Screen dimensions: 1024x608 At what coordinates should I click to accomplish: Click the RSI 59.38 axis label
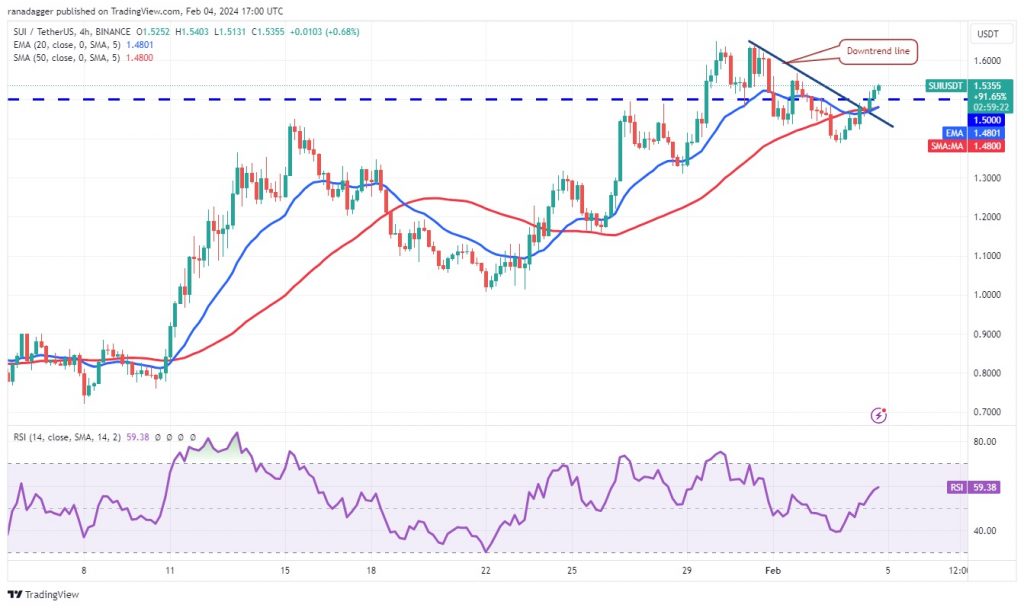point(974,487)
